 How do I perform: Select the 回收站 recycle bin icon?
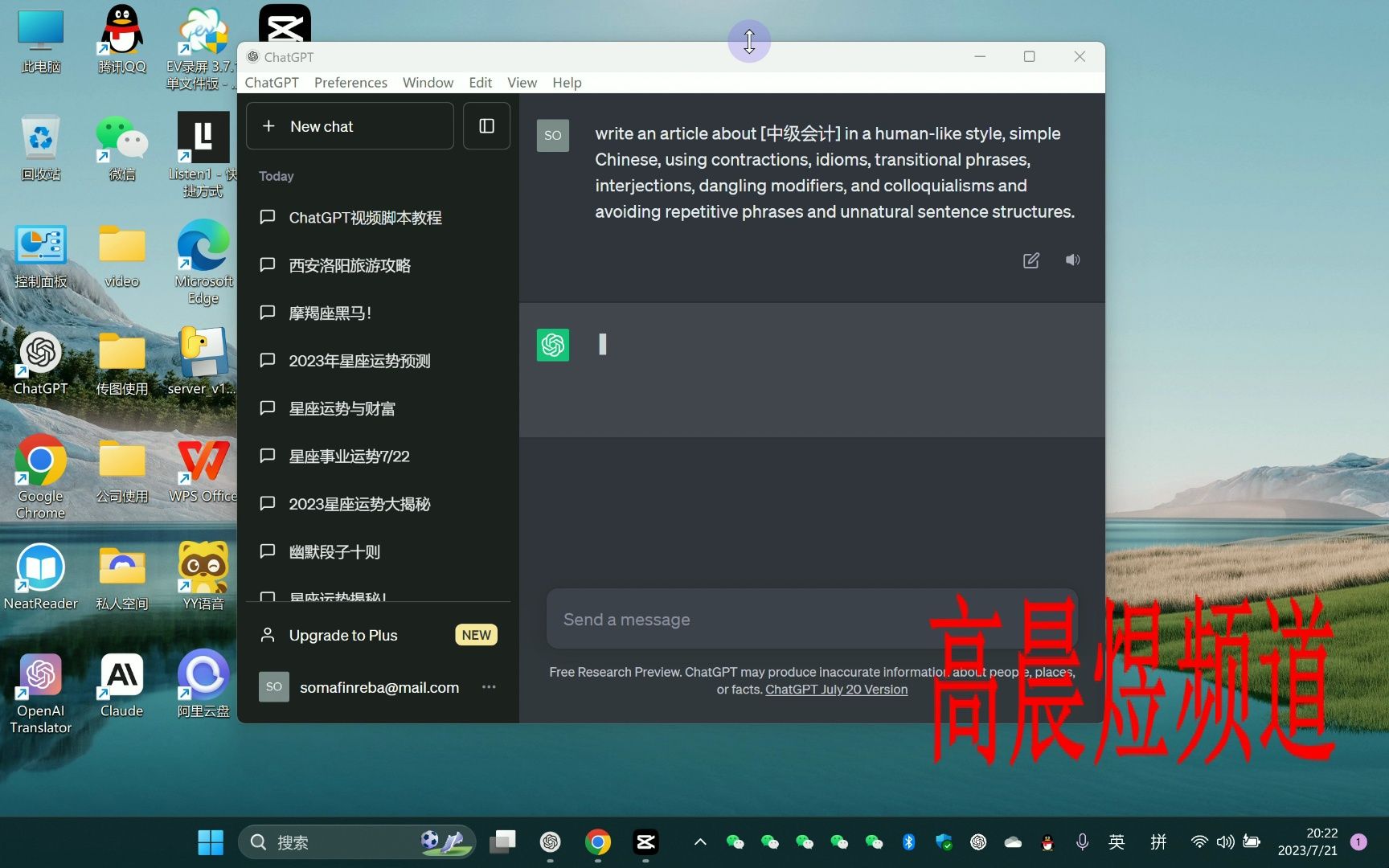coord(40,148)
